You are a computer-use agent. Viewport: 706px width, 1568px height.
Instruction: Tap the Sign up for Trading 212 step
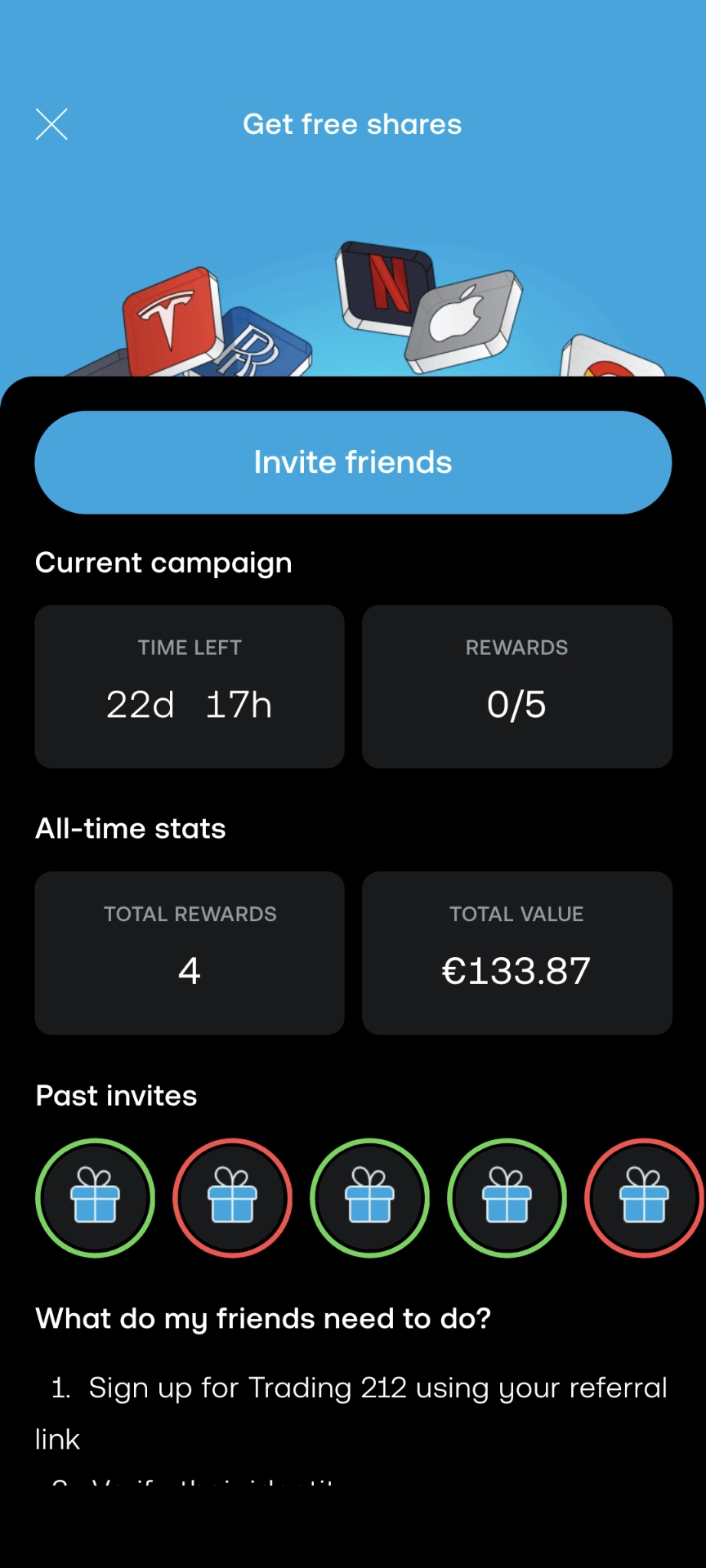coord(360,1388)
